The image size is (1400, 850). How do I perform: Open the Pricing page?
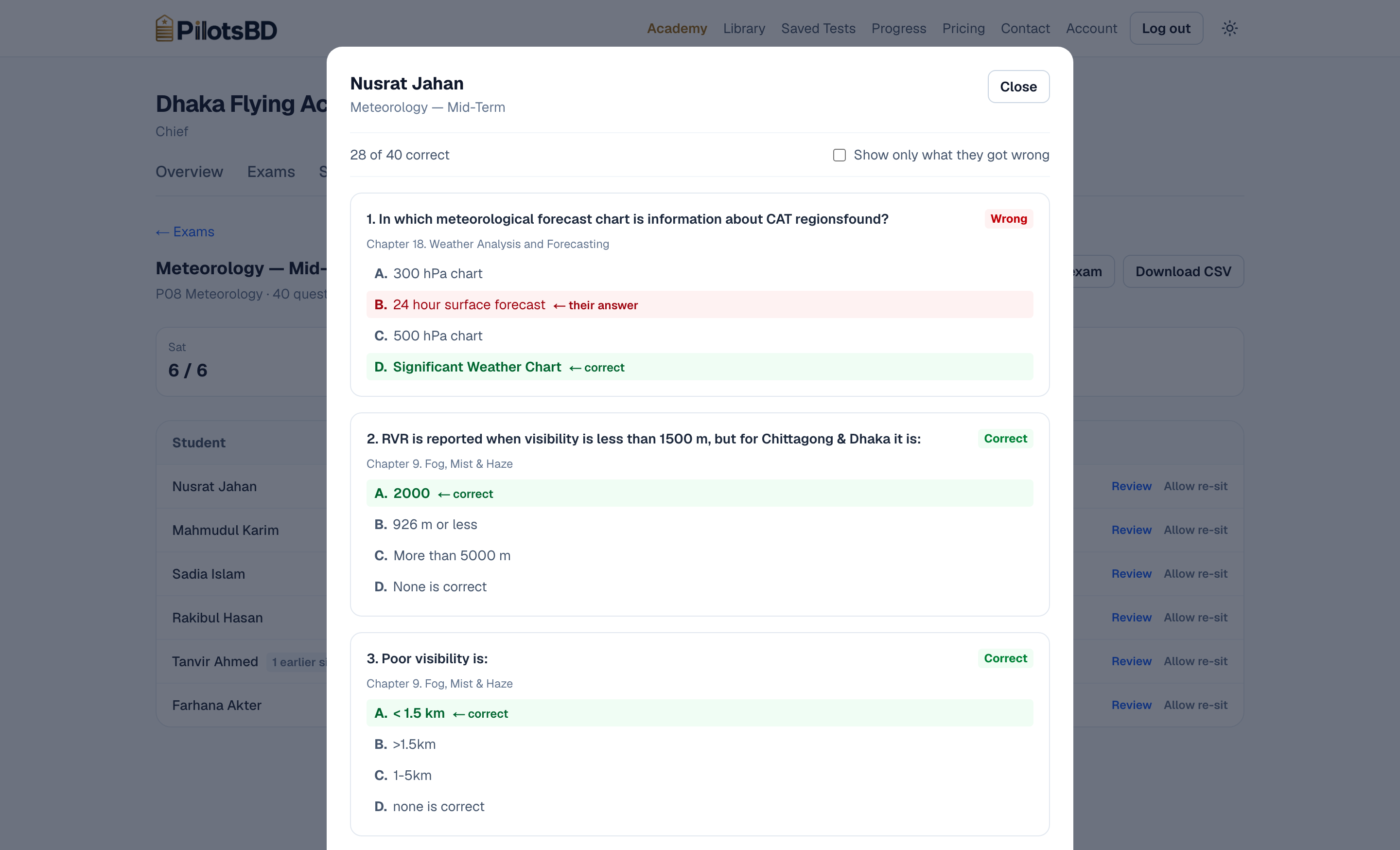pyautogui.click(x=963, y=28)
